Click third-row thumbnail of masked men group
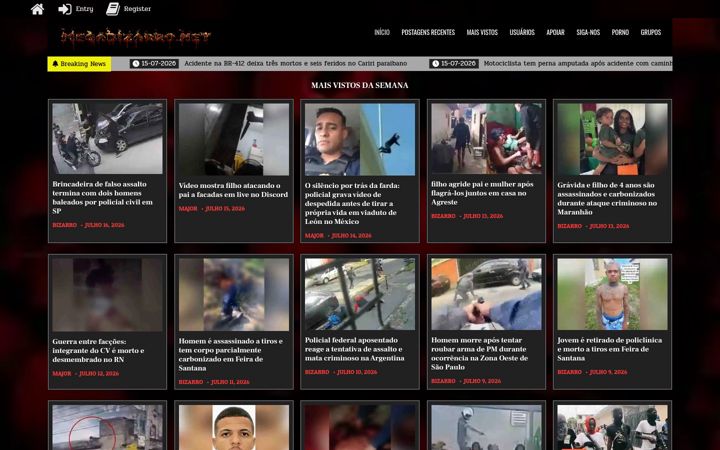 point(613,427)
